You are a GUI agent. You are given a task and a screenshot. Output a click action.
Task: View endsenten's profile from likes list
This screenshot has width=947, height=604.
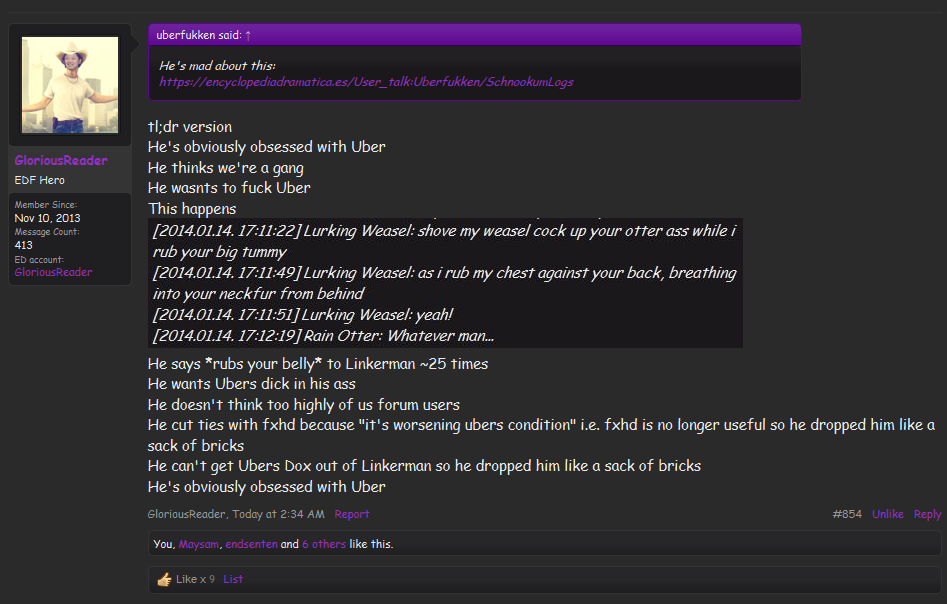coord(251,545)
